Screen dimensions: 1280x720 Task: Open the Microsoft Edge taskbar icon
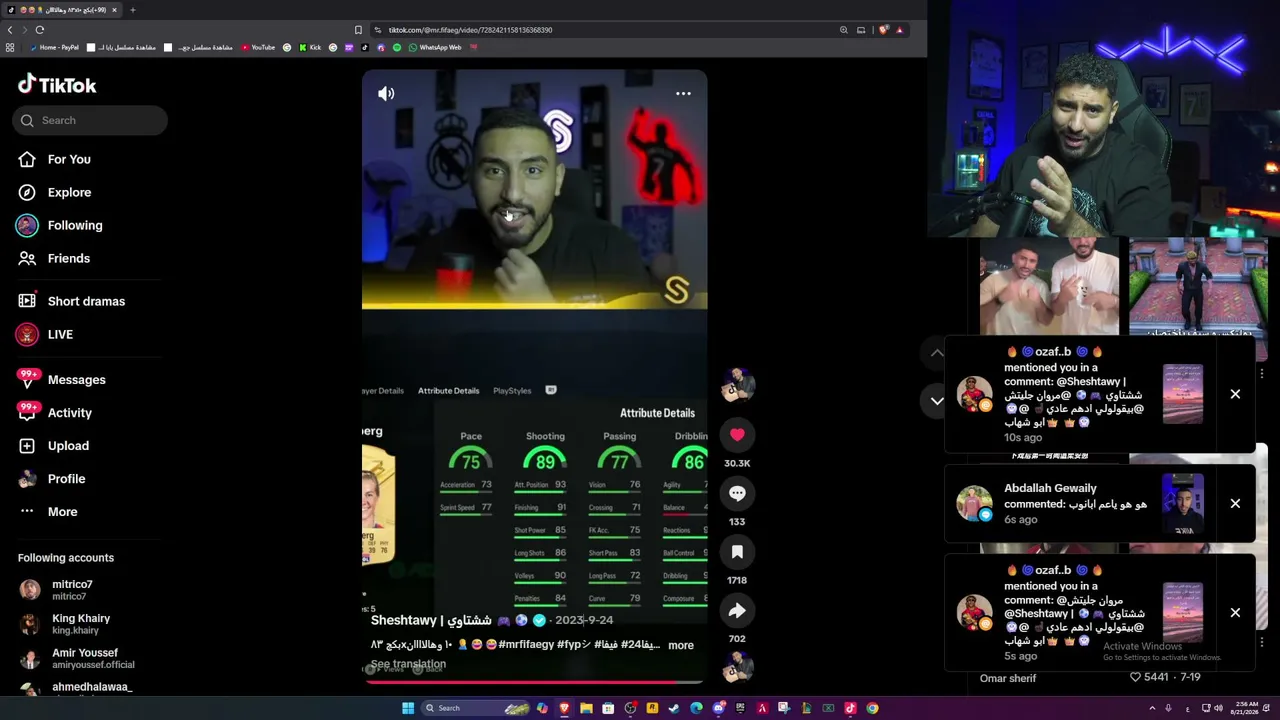coord(696,709)
